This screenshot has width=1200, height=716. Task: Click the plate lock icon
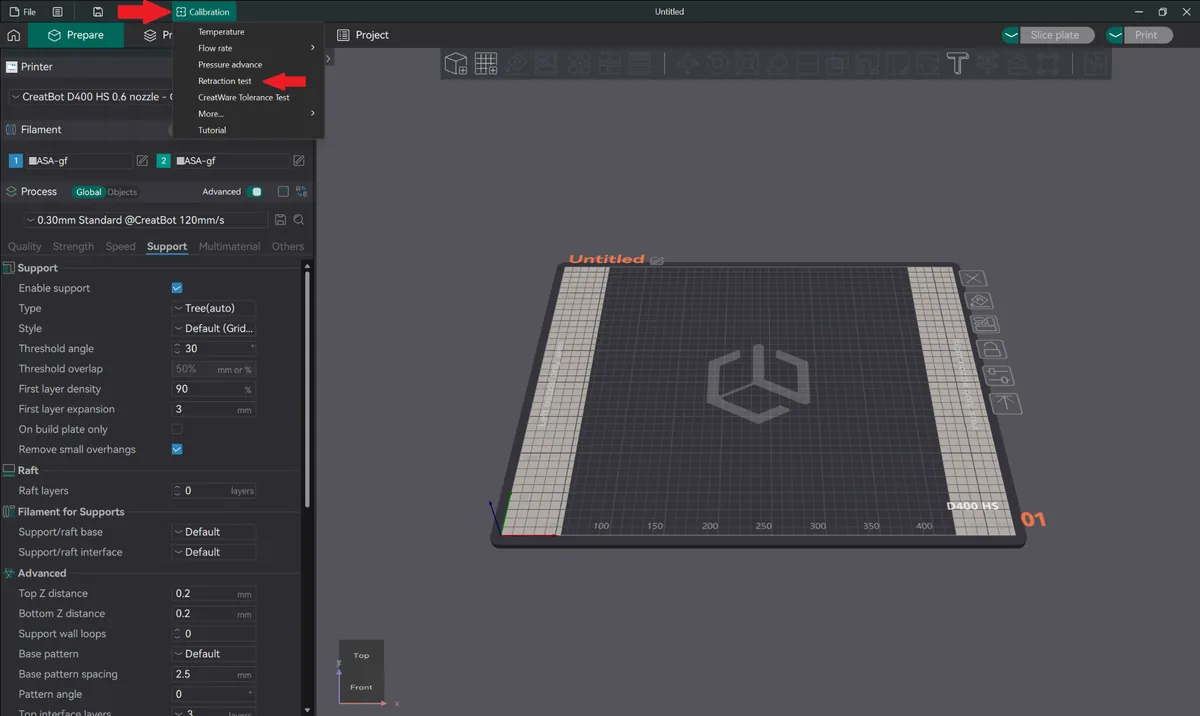[x=990, y=350]
